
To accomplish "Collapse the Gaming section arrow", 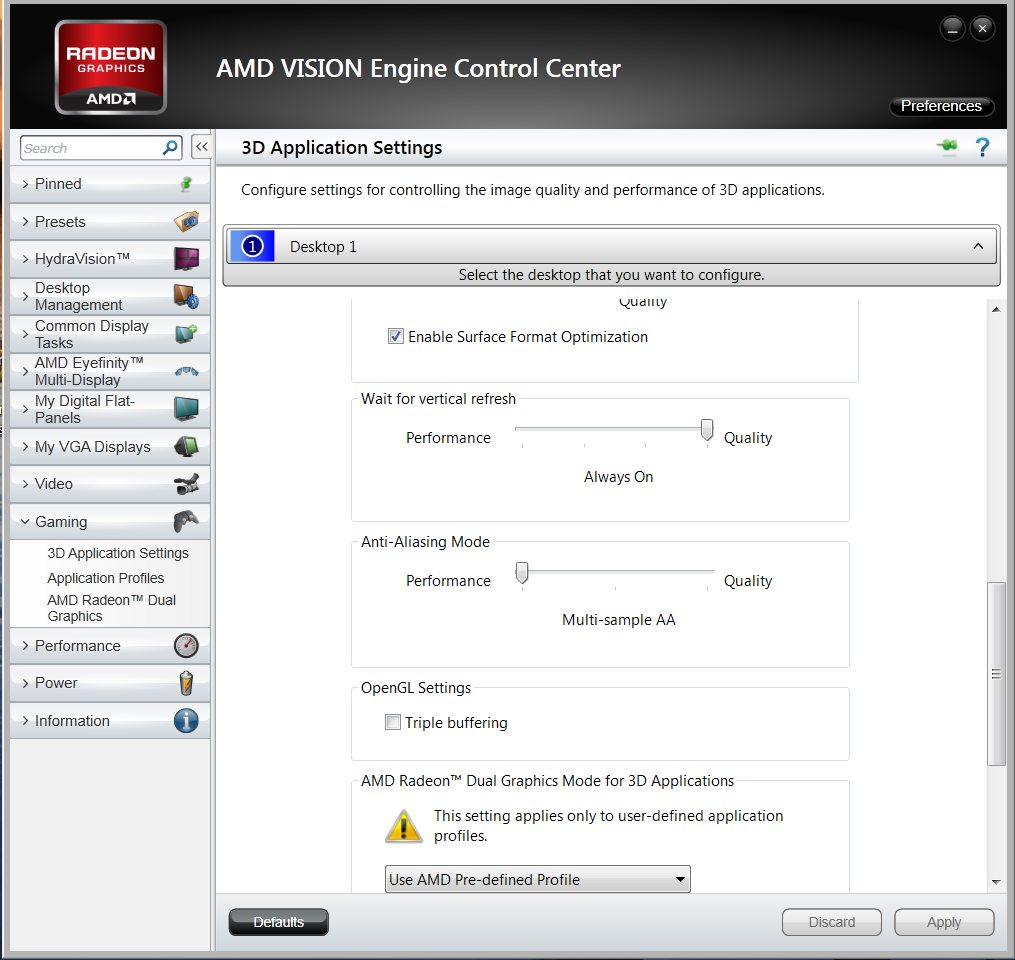I will click(x=26, y=522).
